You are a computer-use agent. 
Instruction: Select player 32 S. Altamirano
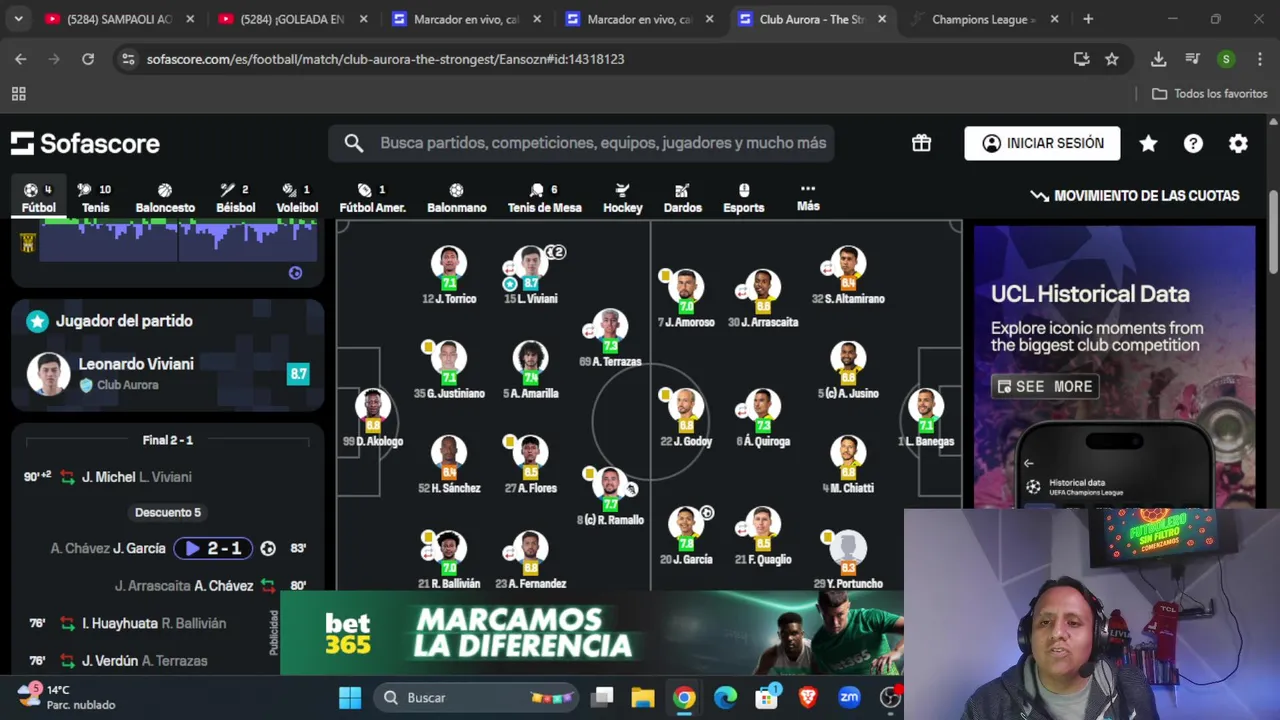tap(848, 275)
